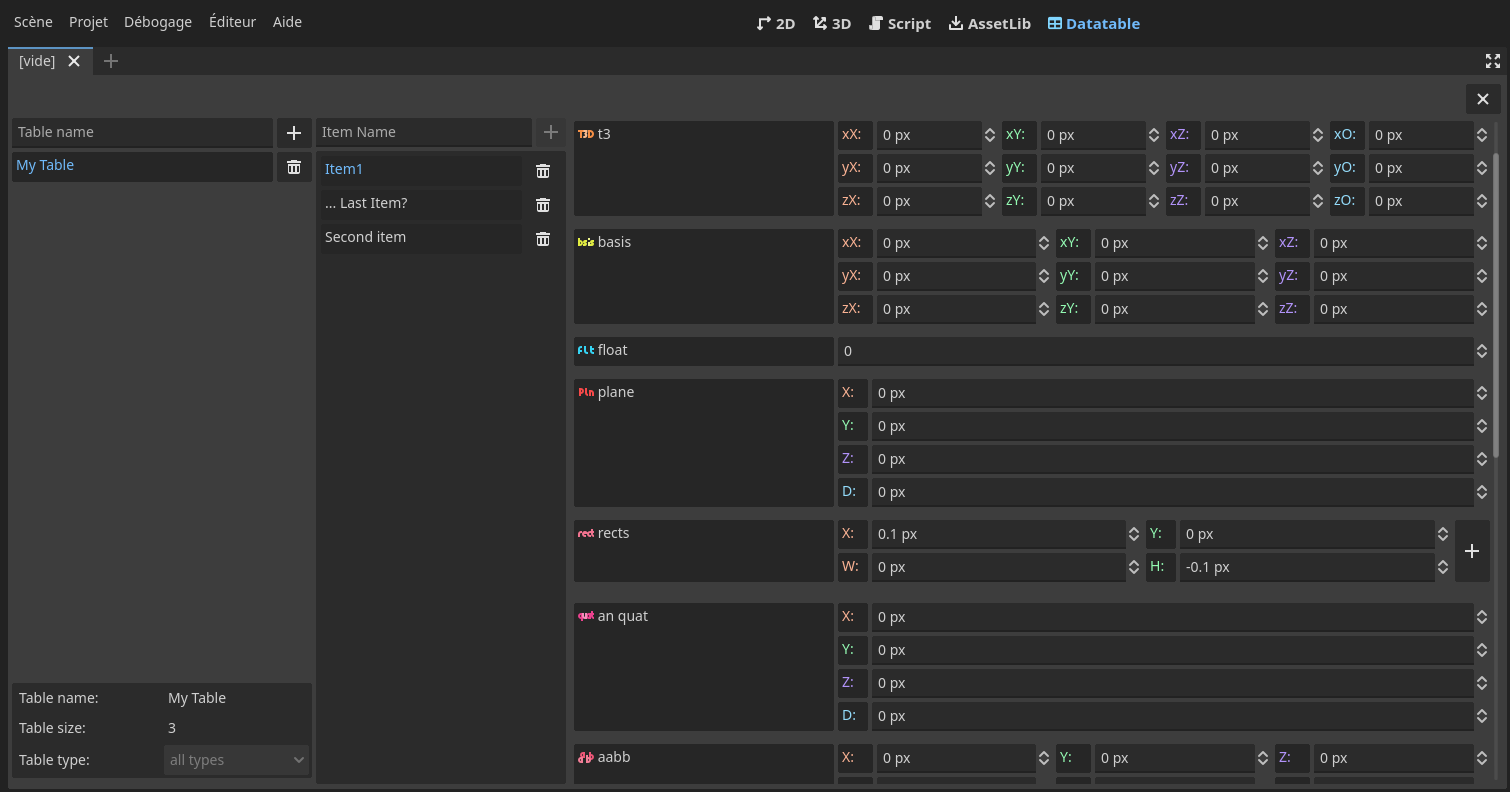Open the Table type dropdown

[237, 760]
